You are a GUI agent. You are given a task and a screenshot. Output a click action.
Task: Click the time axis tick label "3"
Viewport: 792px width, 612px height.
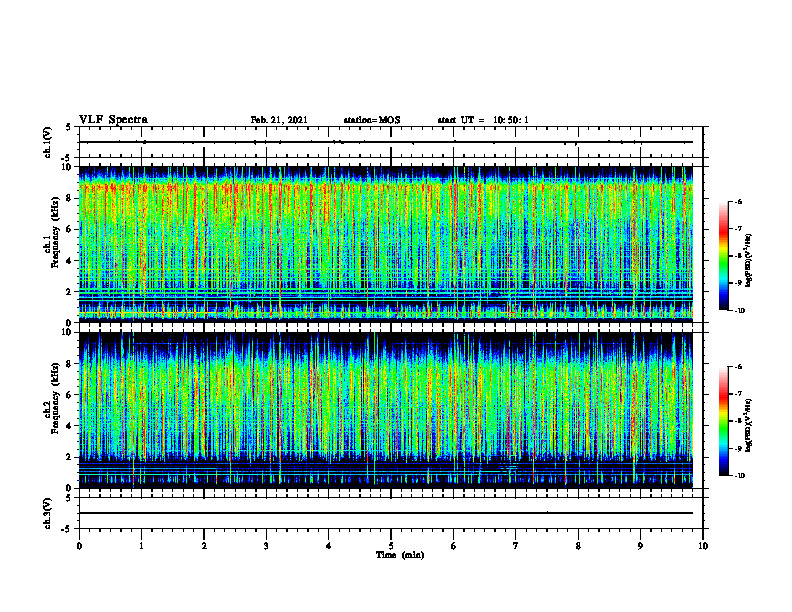click(x=266, y=546)
